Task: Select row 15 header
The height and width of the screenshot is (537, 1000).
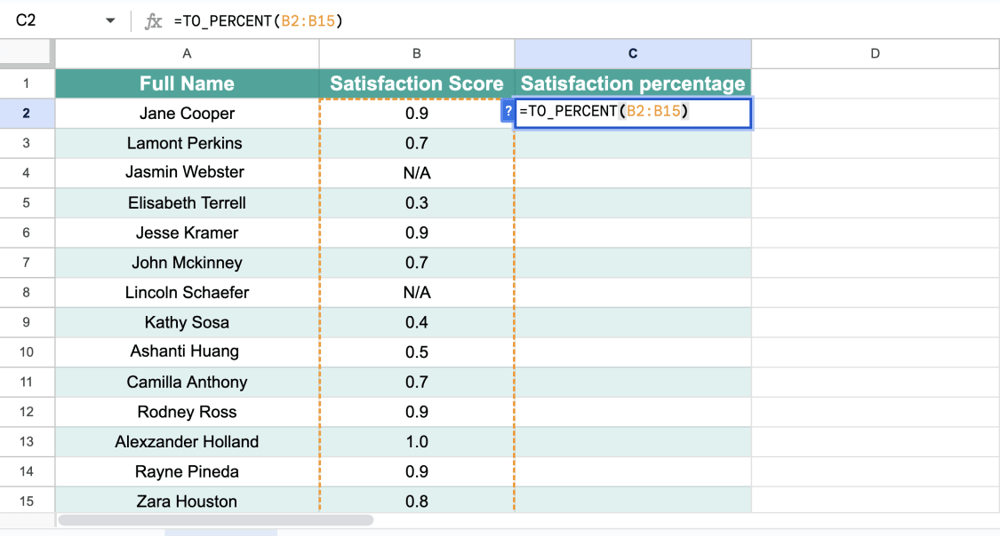Action: tap(27, 501)
